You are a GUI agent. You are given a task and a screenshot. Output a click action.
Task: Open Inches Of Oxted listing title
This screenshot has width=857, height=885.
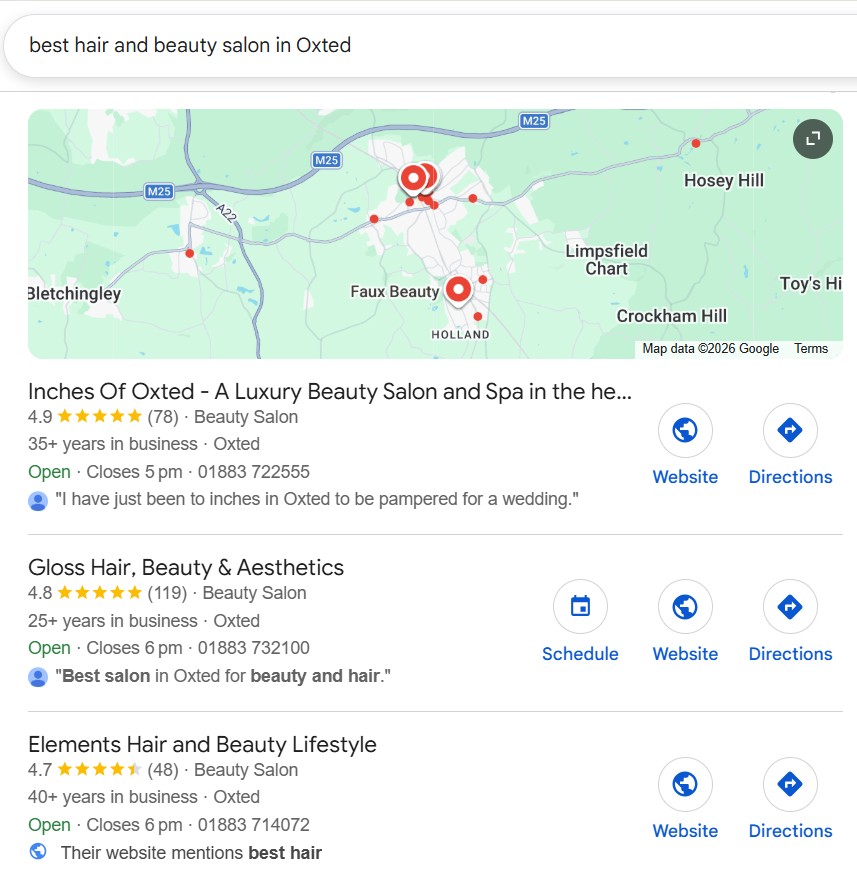[330, 391]
